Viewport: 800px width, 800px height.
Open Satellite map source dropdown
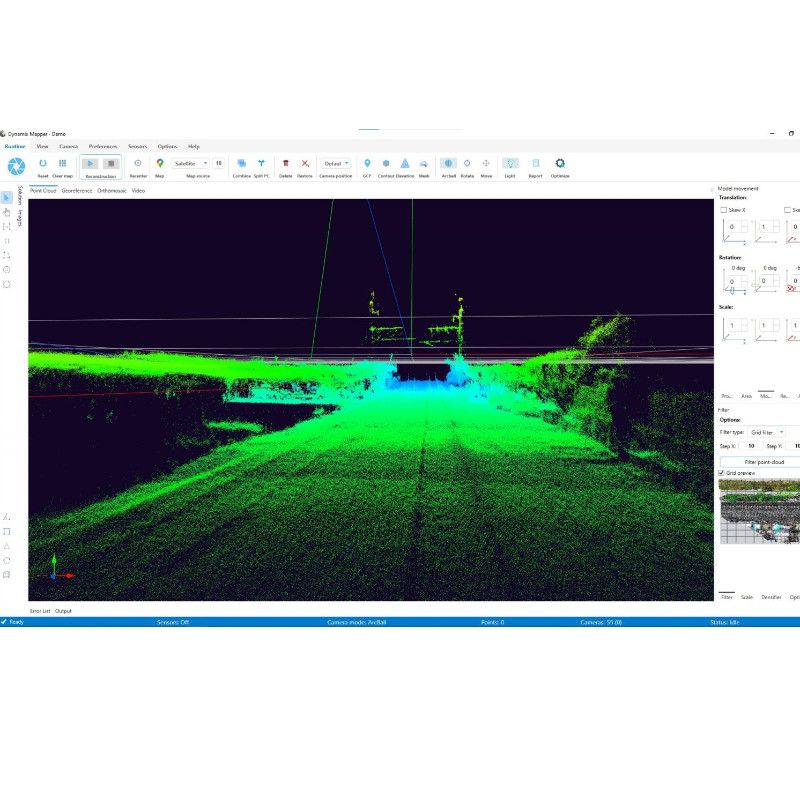point(190,163)
